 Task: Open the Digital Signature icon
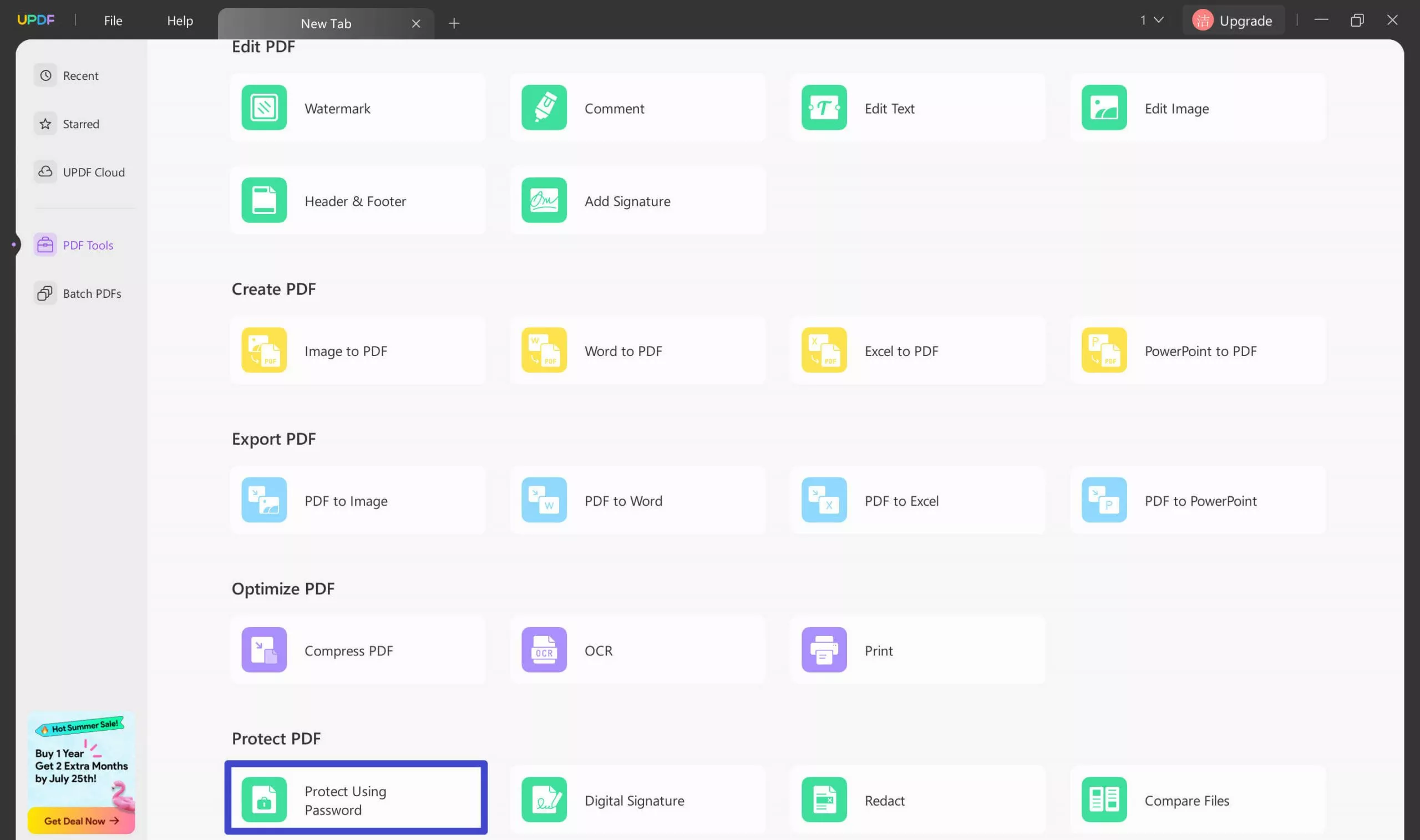point(544,801)
